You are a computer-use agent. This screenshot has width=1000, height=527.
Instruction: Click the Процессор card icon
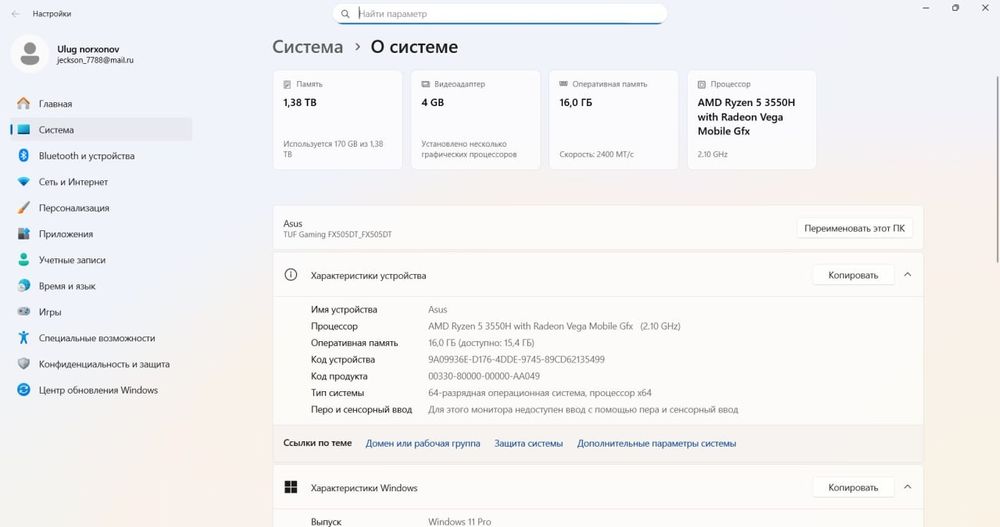(702, 84)
